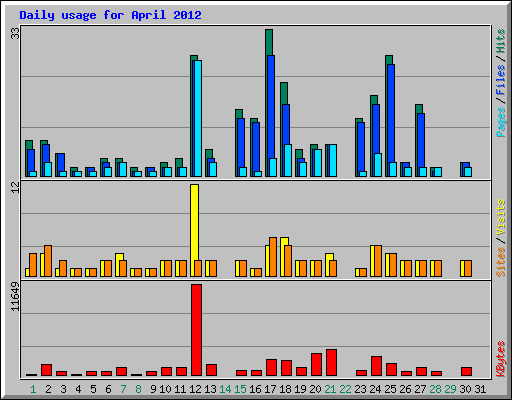
Task: Click day label "11" on the x-axis
Action: (180, 389)
